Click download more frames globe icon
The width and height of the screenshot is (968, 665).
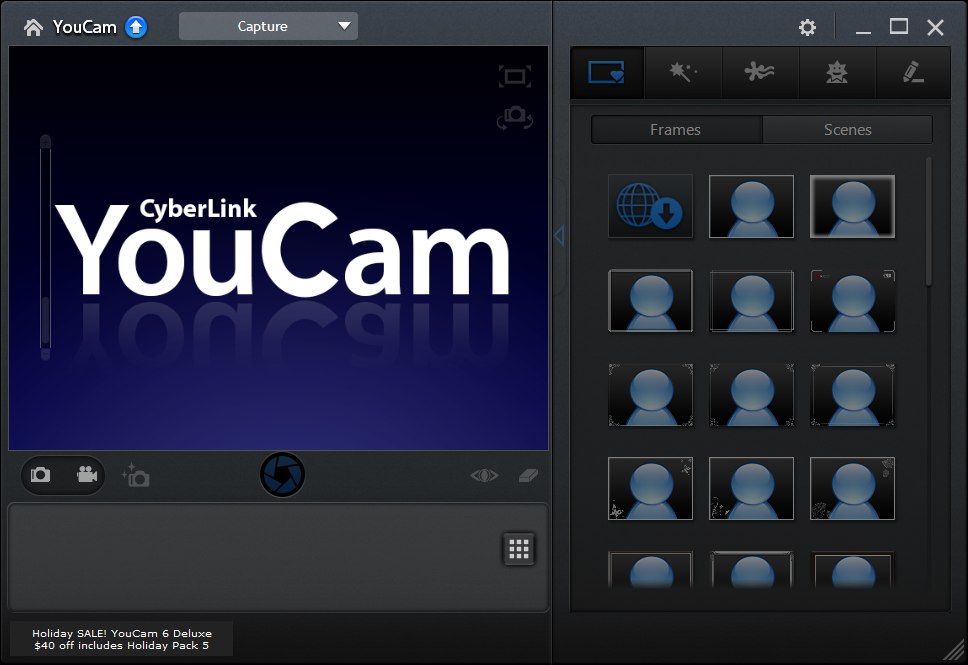coord(650,206)
